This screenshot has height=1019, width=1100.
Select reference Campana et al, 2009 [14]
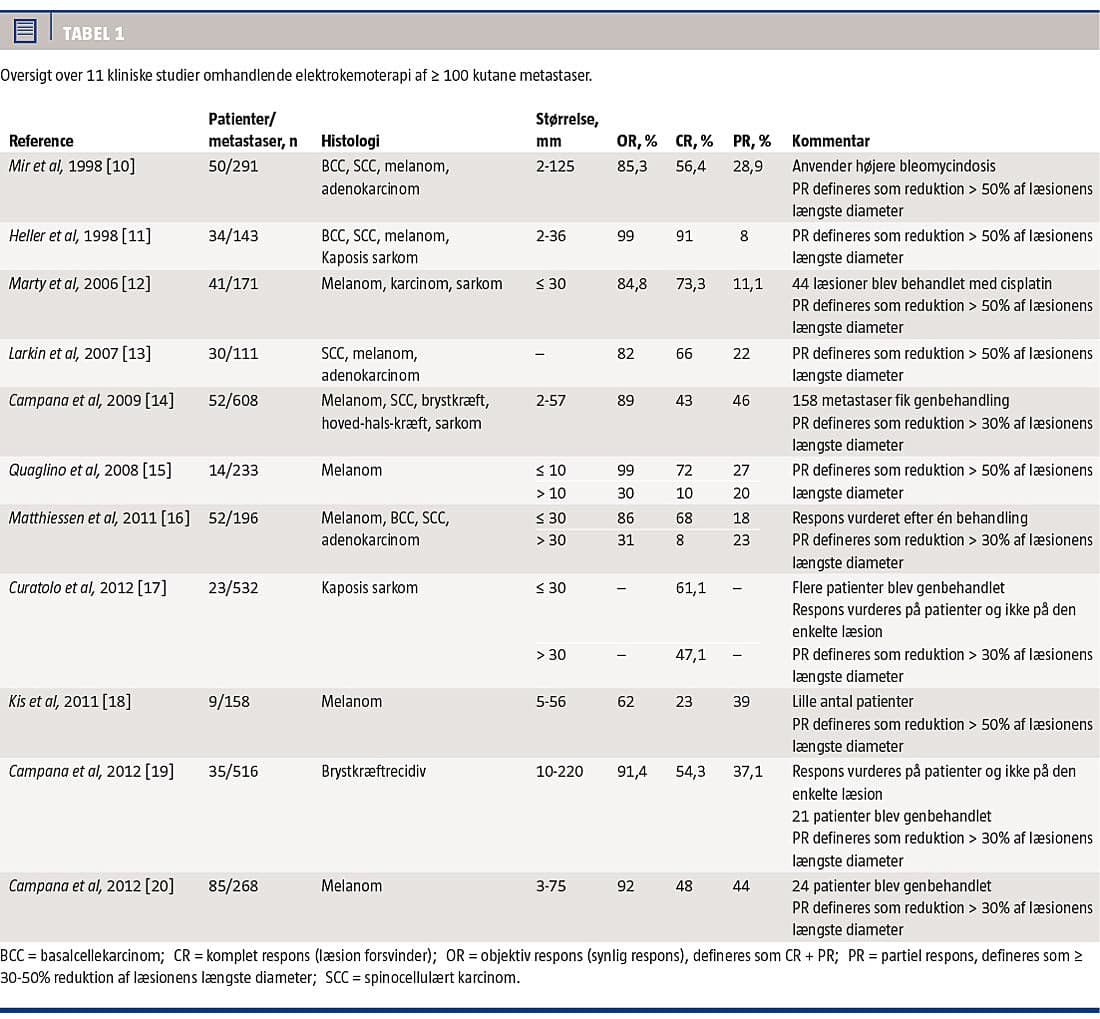[x=91, y=400]
